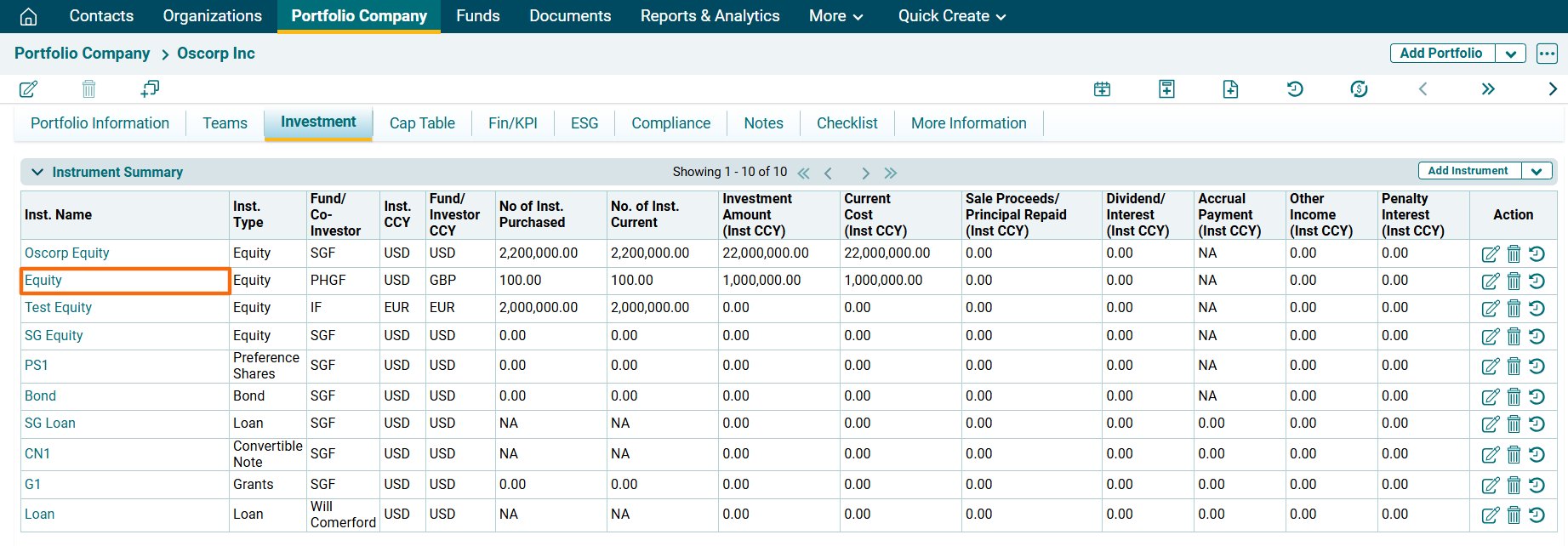The height and width of the screenshot is (546, 1568).
Task: Click the dollar sign currency refresh icon
Action: click(1359, 88)
